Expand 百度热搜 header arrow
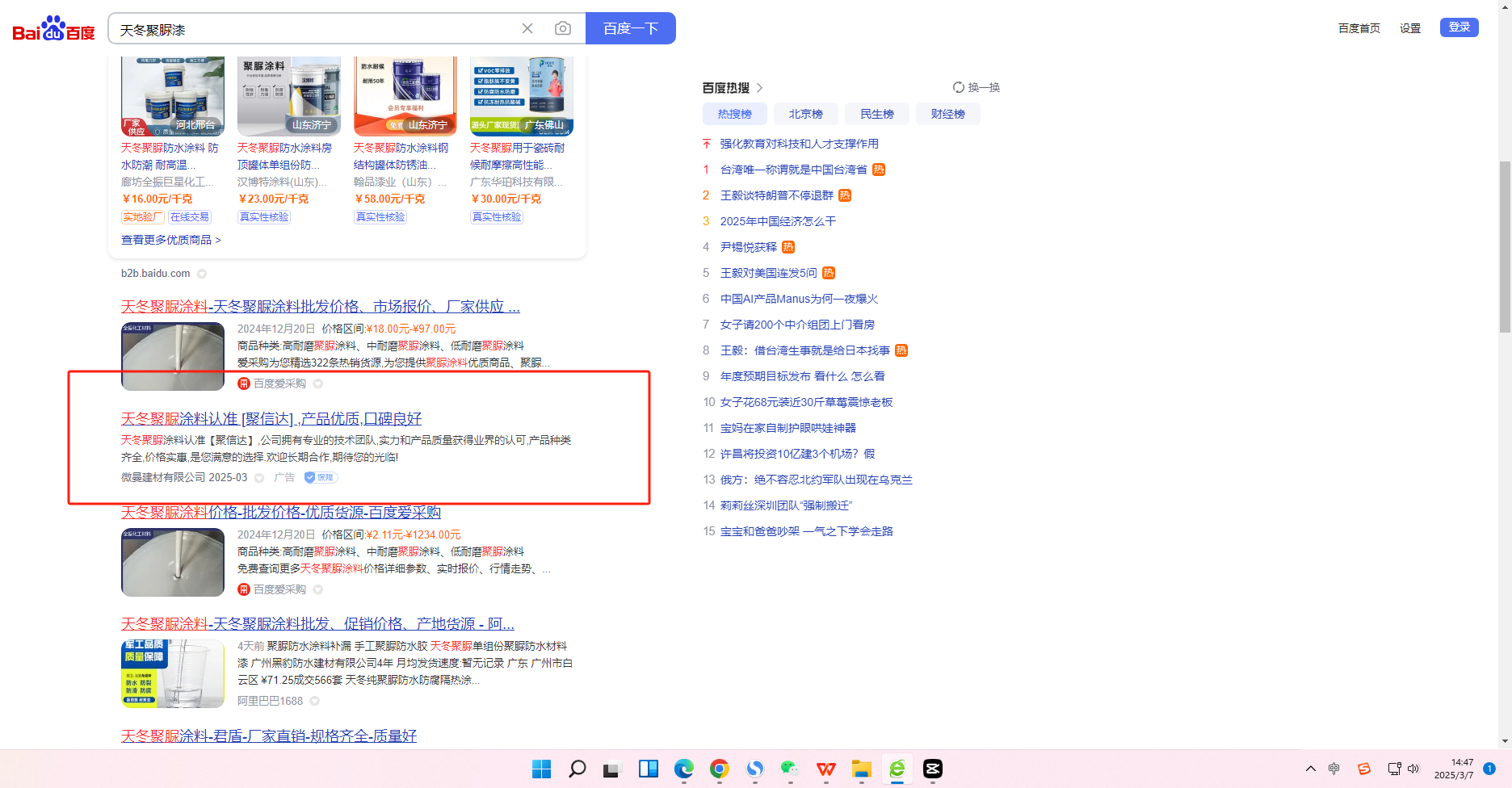This screenshot has height=788, width=1512. (759, 87)
